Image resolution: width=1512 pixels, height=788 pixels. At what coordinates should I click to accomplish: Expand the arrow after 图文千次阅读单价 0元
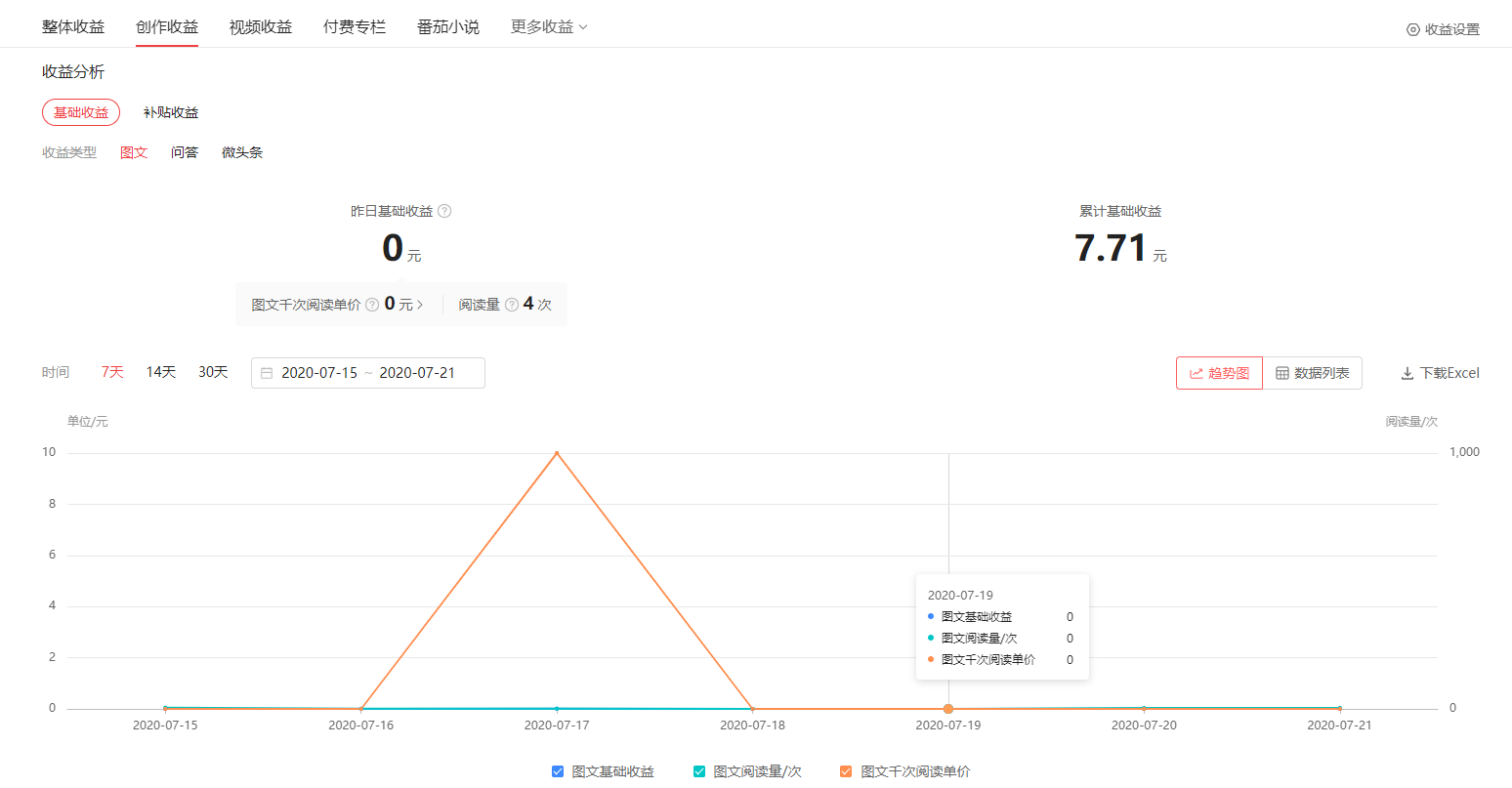click(421, 304)
